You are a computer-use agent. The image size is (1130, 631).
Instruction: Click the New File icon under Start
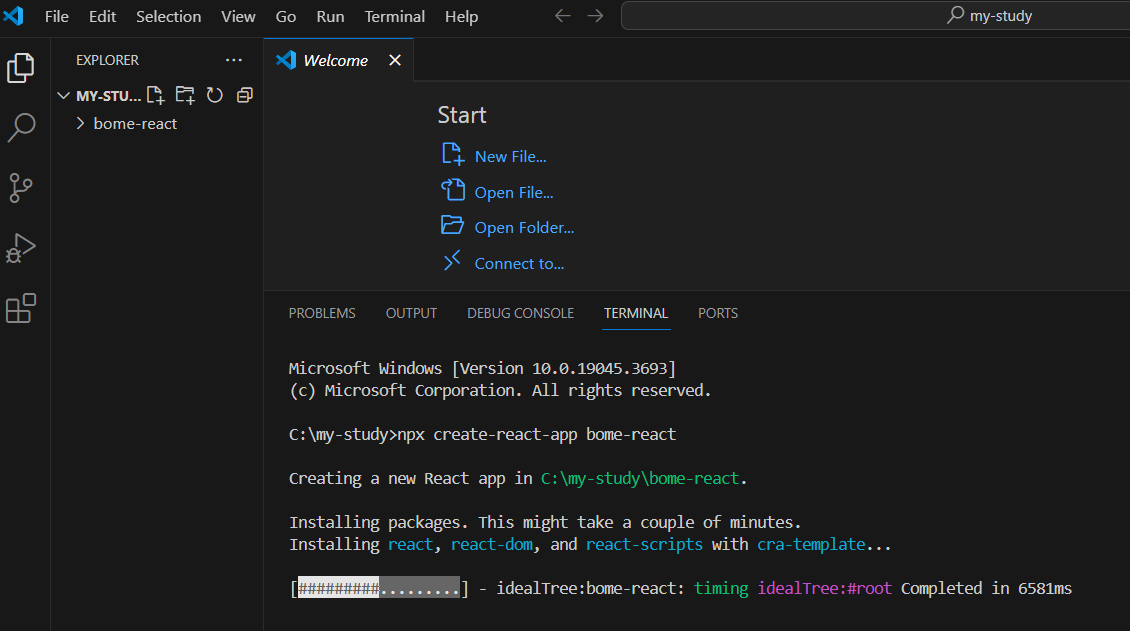453,154
